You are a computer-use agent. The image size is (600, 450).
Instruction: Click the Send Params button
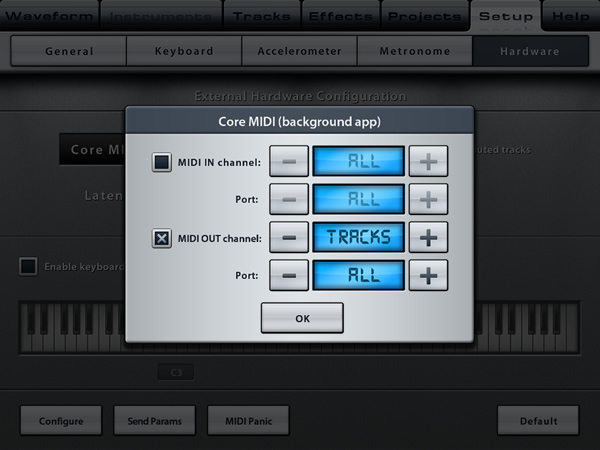155,421
